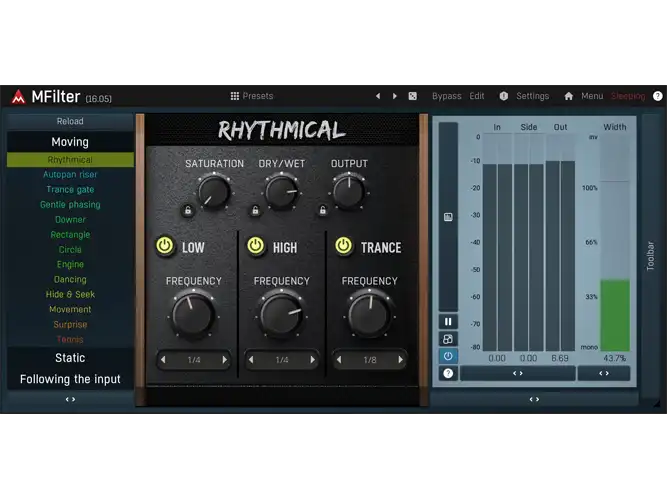
Task: Select the Downer preset
Action: coord(70,220)
